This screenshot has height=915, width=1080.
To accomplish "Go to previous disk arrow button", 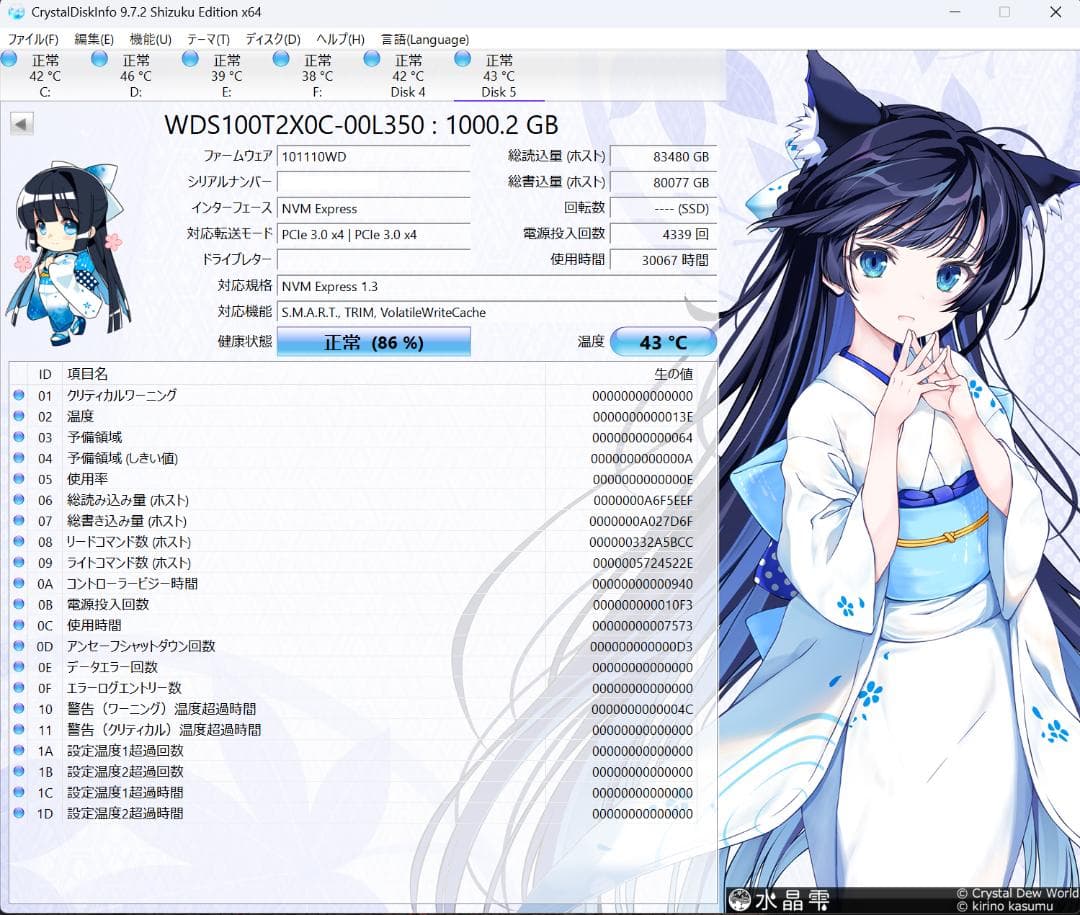I will 21,124.
